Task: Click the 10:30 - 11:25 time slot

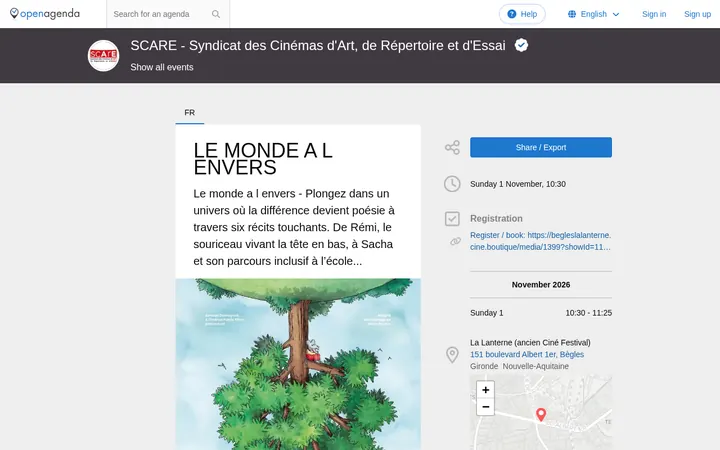Action: click(588, 313)
